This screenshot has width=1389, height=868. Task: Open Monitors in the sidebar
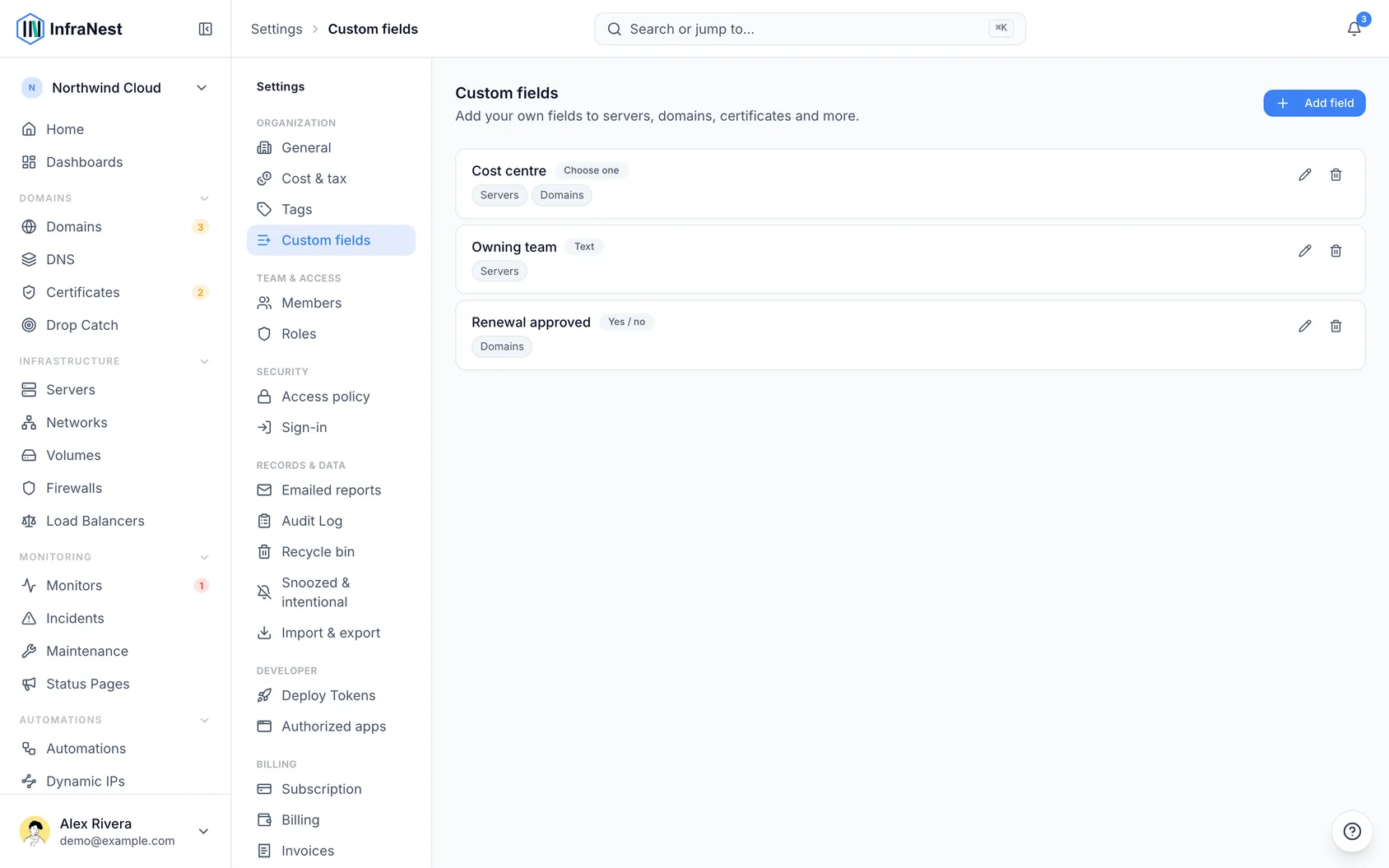click(115, 586)
